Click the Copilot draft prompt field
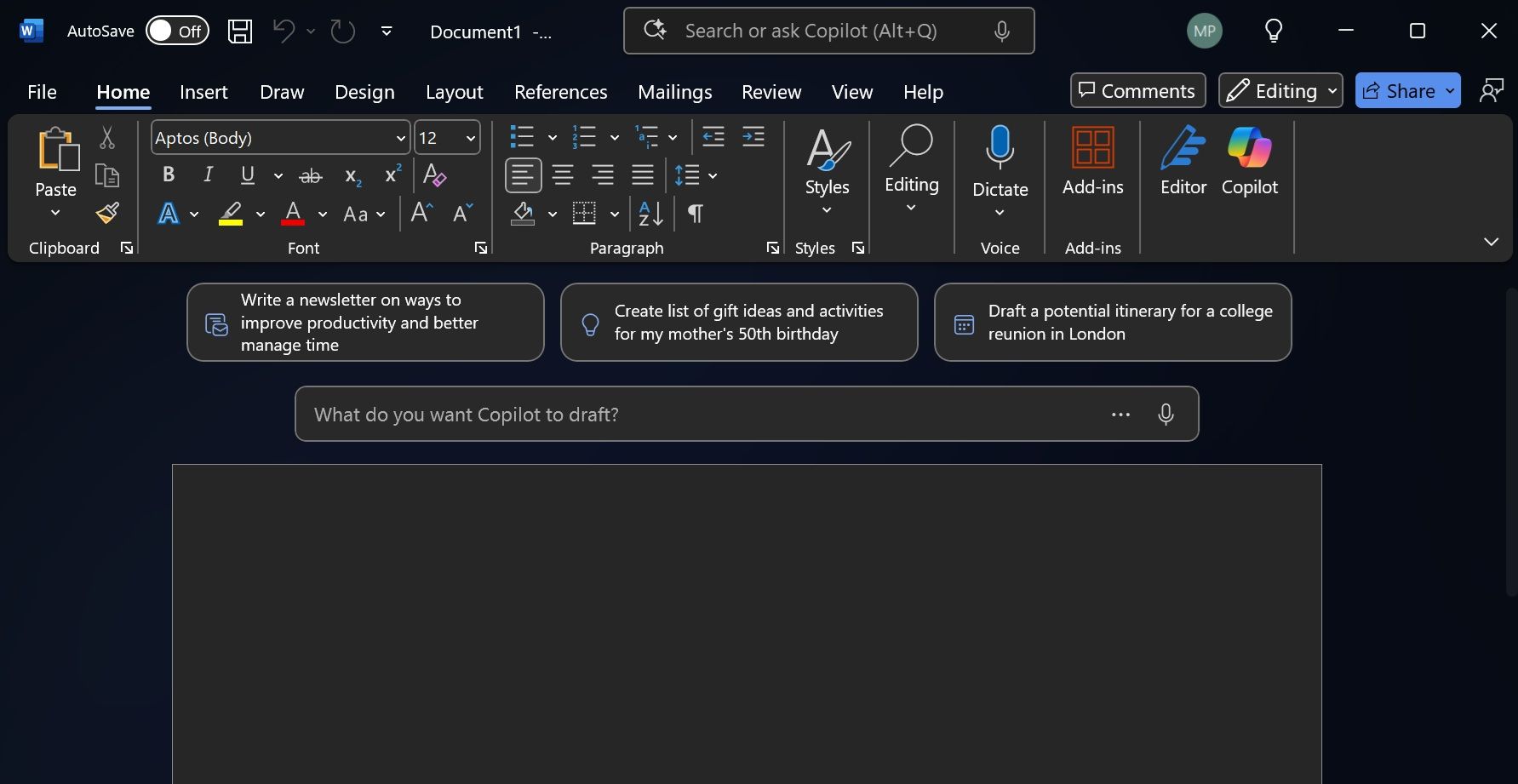Image resolution: width=1518 pixels, height=784 pixels. [x=698, y=415]
